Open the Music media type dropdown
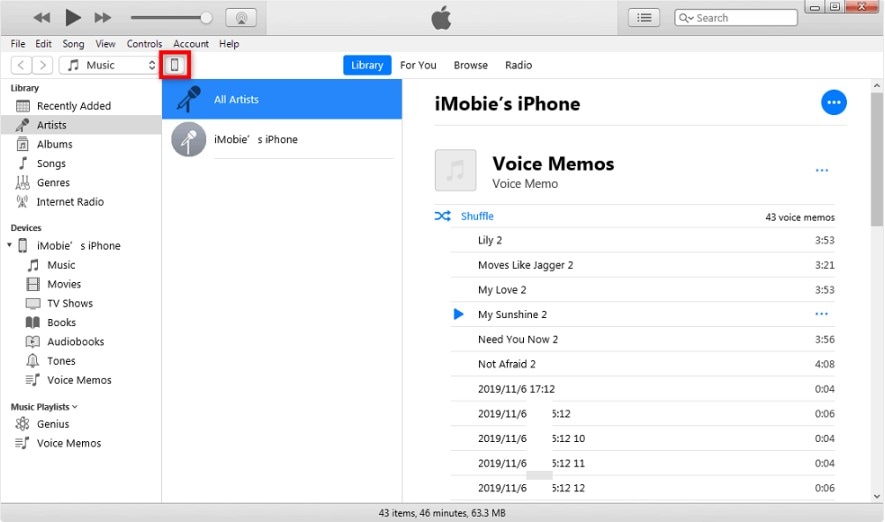This screenshot has width=885, height=522. tap(108, 65)
